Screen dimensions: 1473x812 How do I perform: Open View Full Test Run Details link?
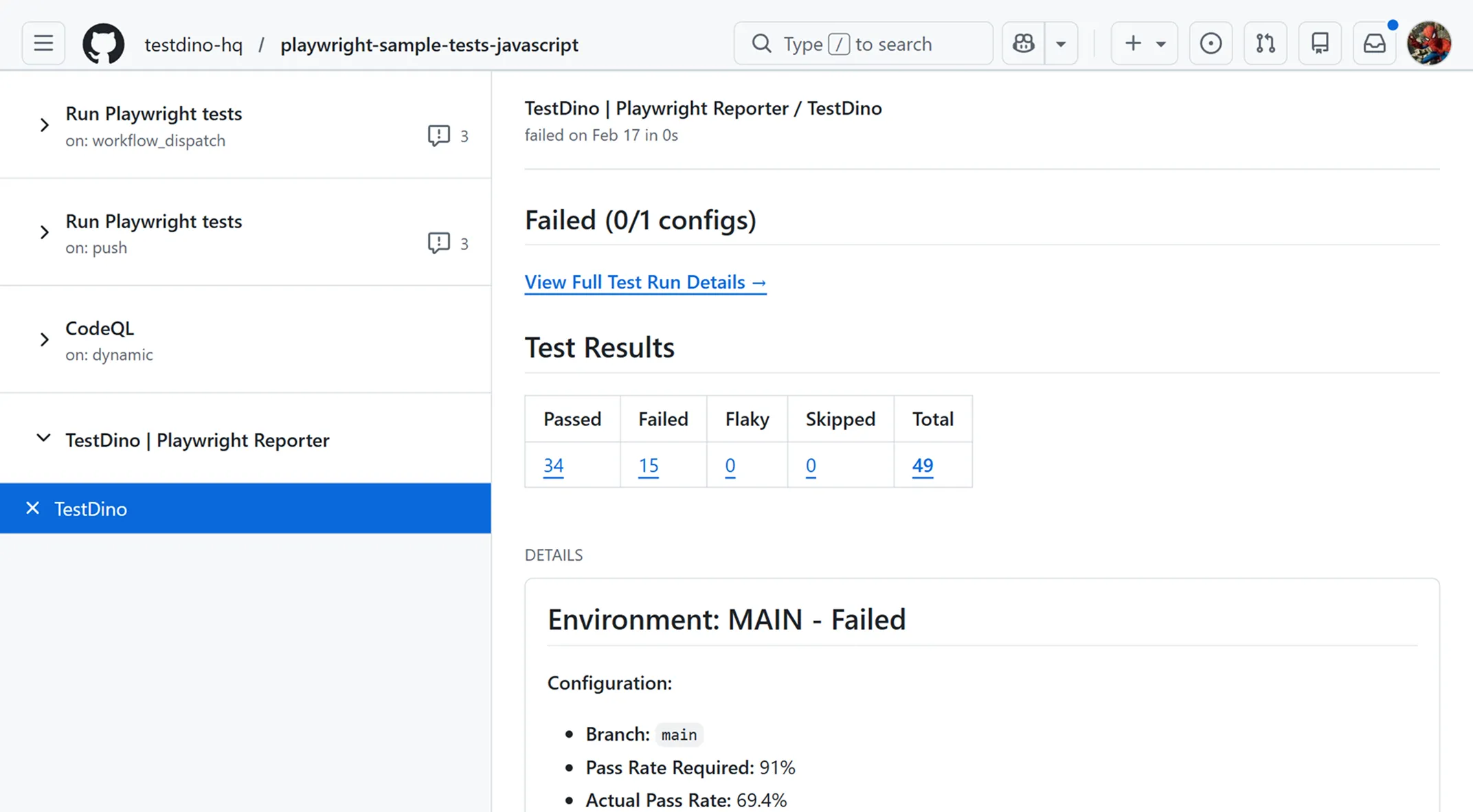[646, 282]
